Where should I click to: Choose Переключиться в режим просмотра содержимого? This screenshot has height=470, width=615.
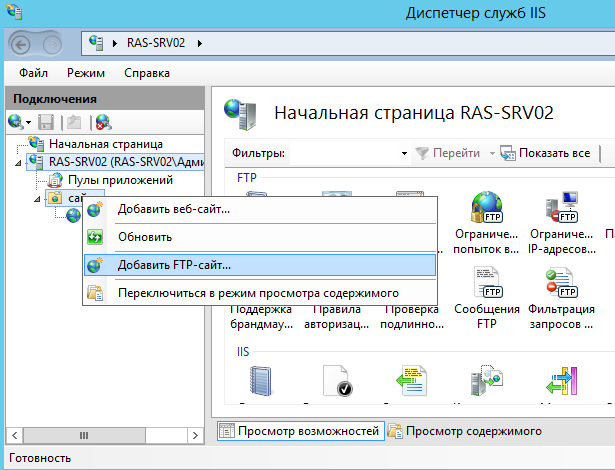pyautogui.click(x=260, y=293)
